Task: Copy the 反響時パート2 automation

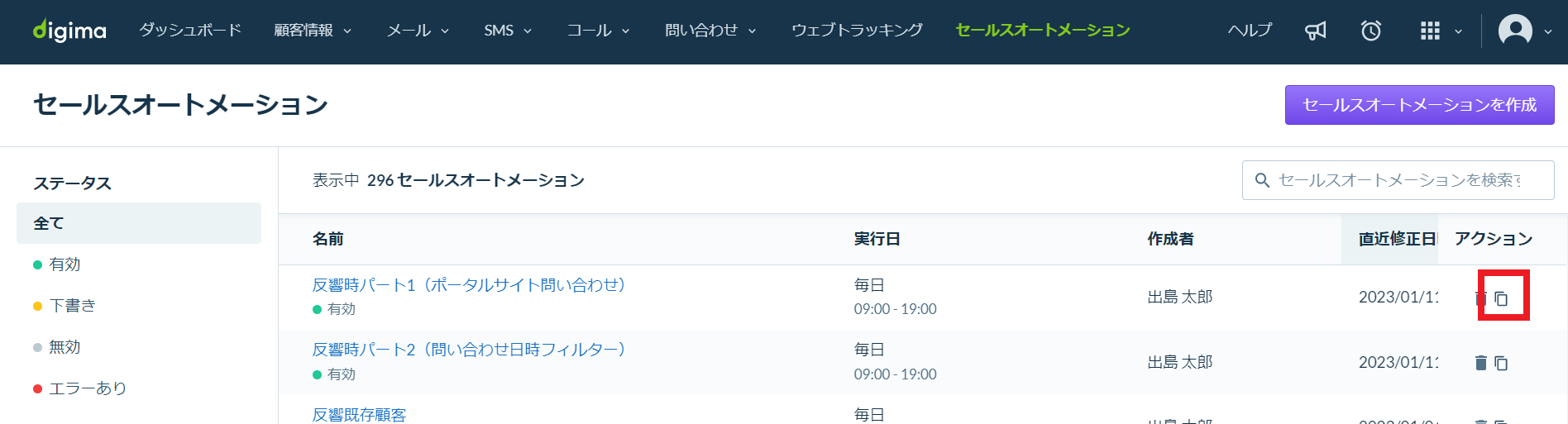Action: 1501,363
